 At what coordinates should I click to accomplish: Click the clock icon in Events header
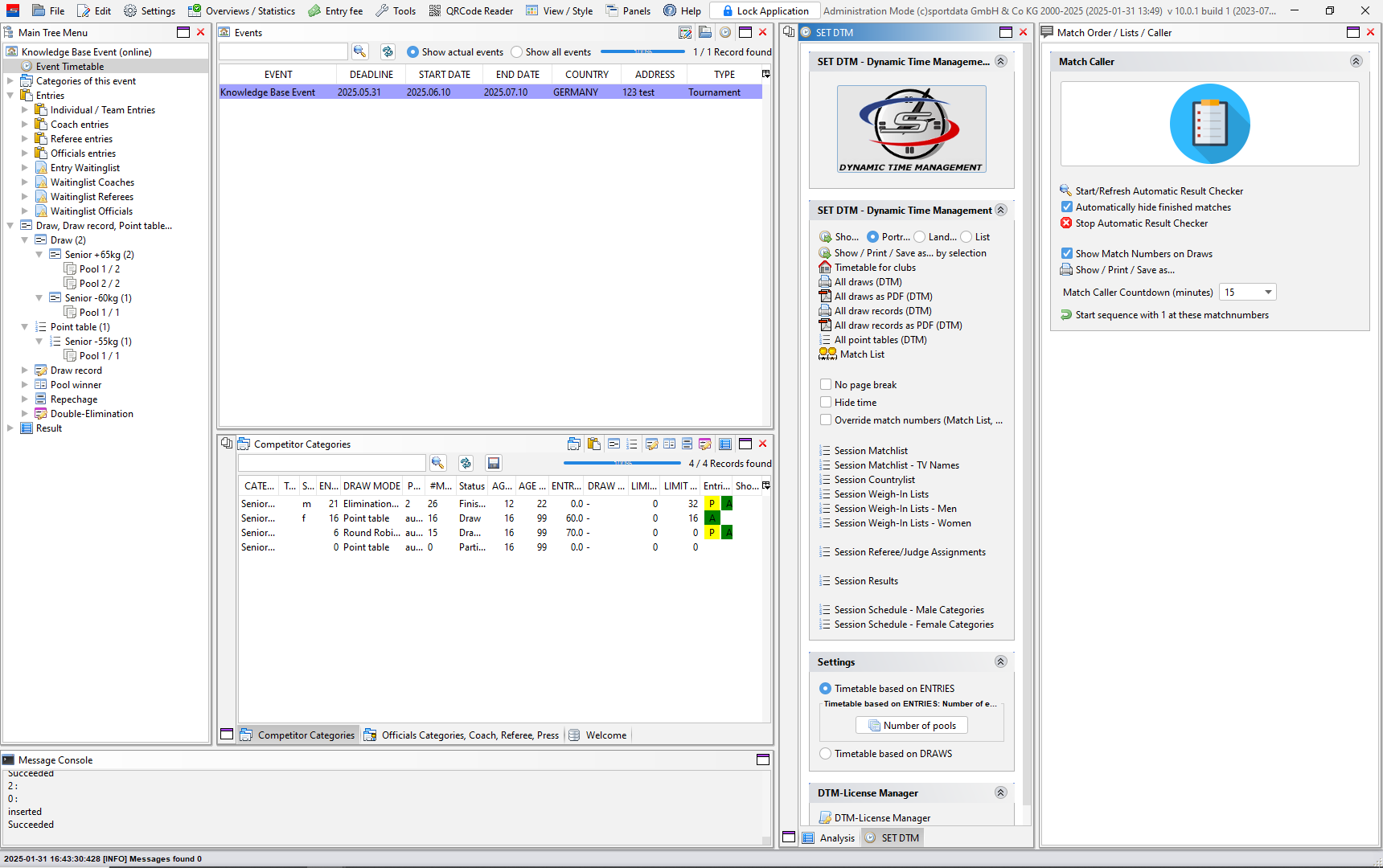tap(725, 32)
